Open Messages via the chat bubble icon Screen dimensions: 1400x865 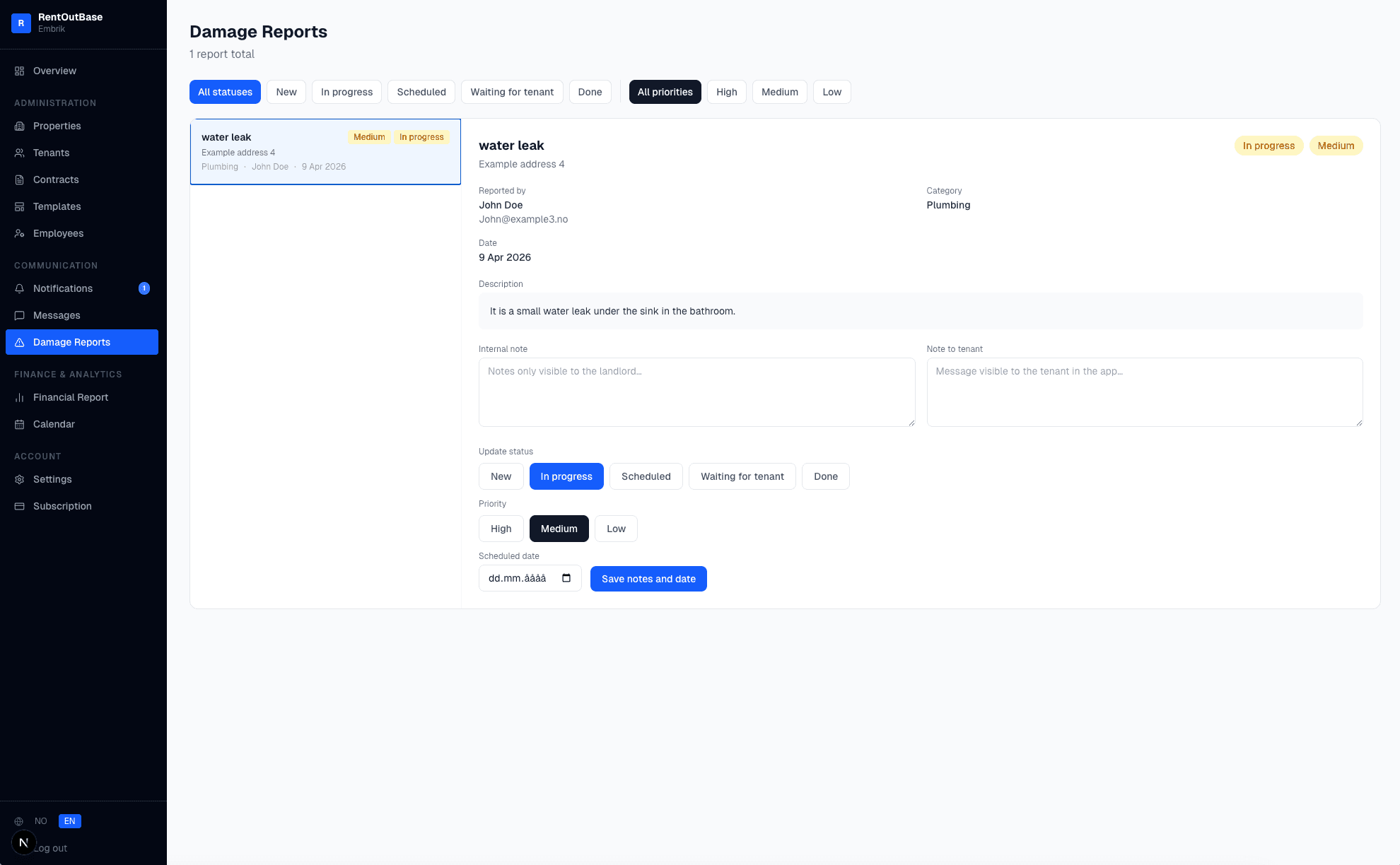click(20, 315)
